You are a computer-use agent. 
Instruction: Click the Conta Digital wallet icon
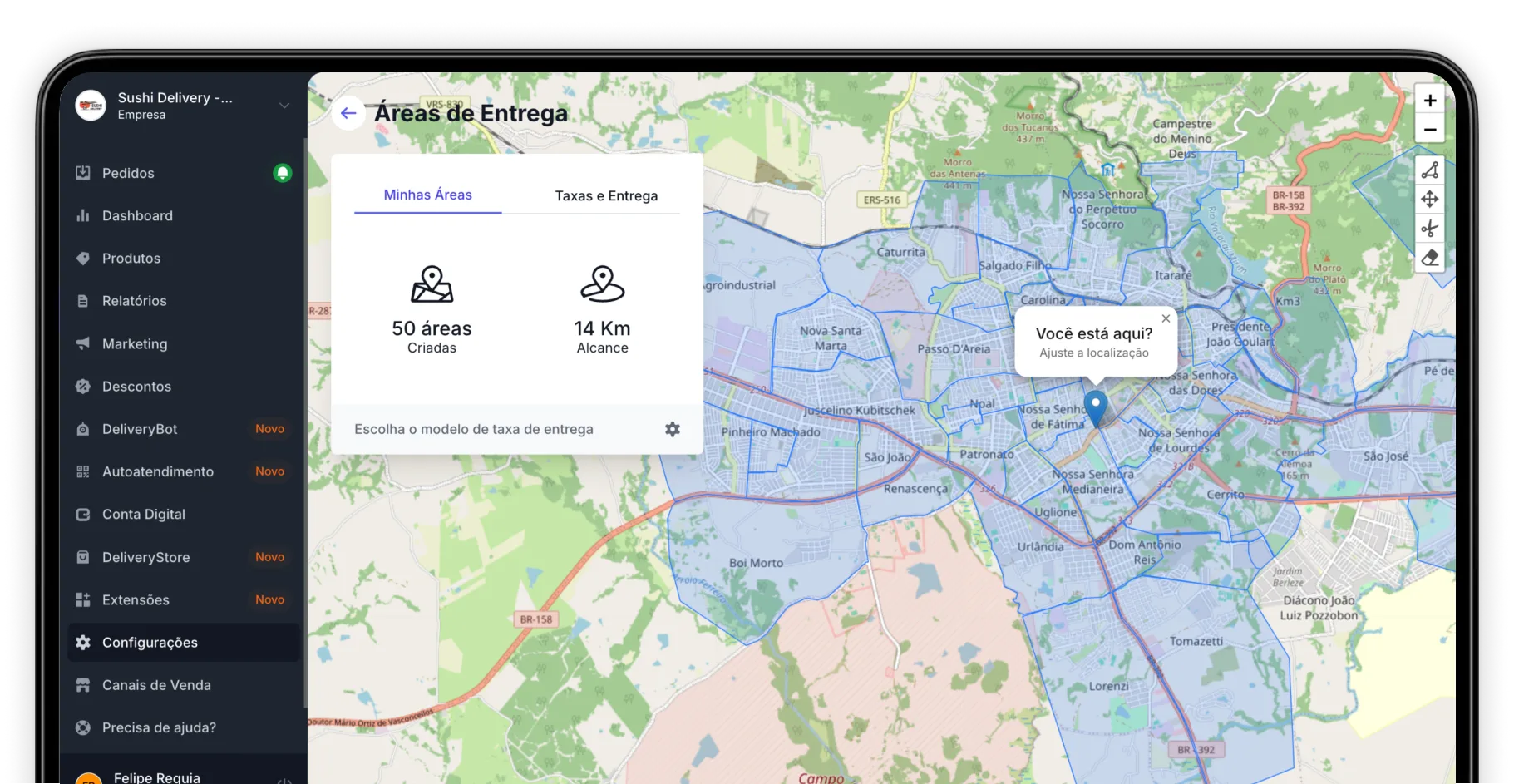(83, 515)
